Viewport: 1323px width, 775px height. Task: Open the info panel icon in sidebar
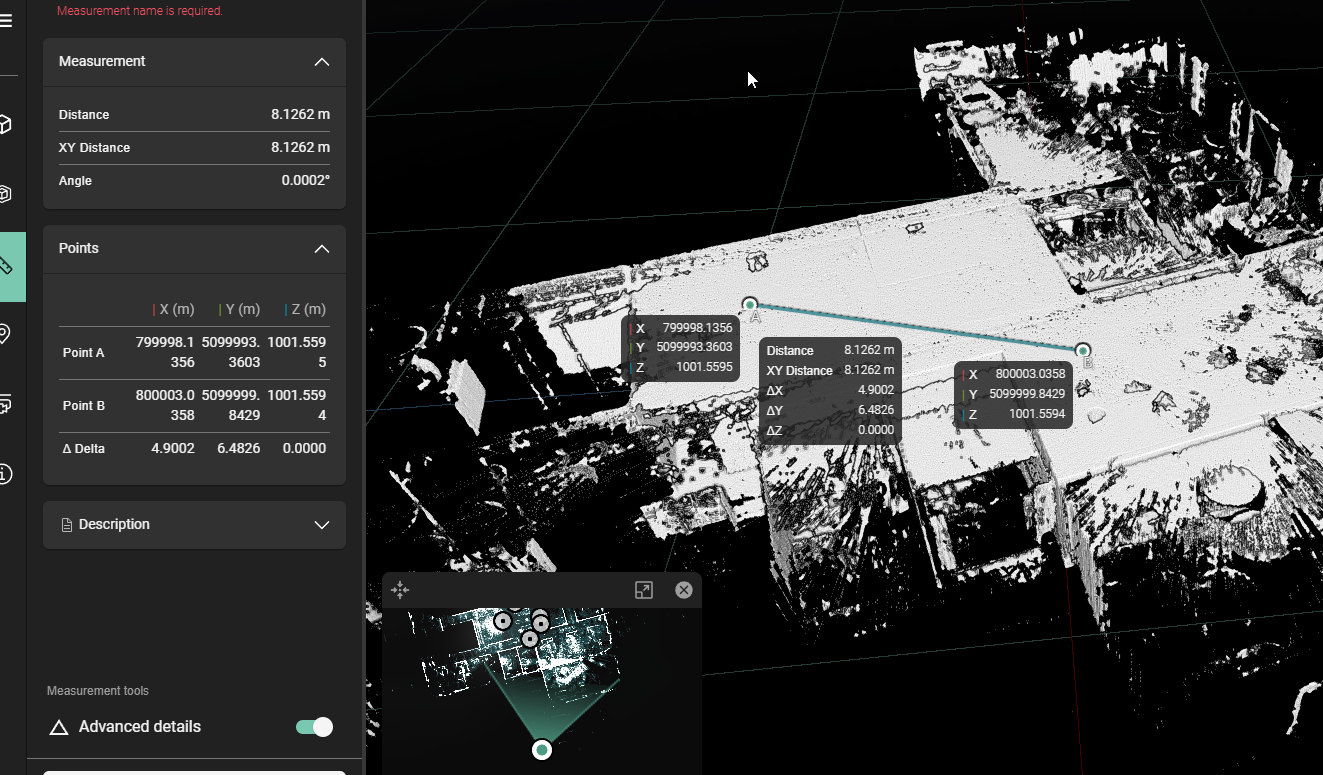tap(6, 474)
